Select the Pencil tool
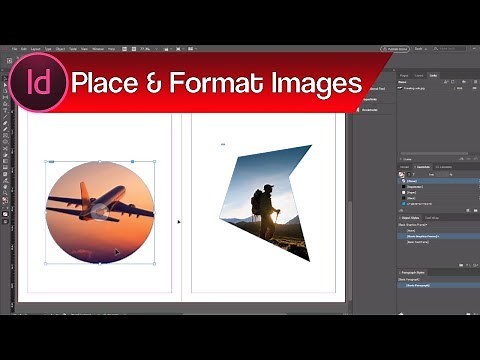Screen dimensions: 480x360 [x=5, y=129]
